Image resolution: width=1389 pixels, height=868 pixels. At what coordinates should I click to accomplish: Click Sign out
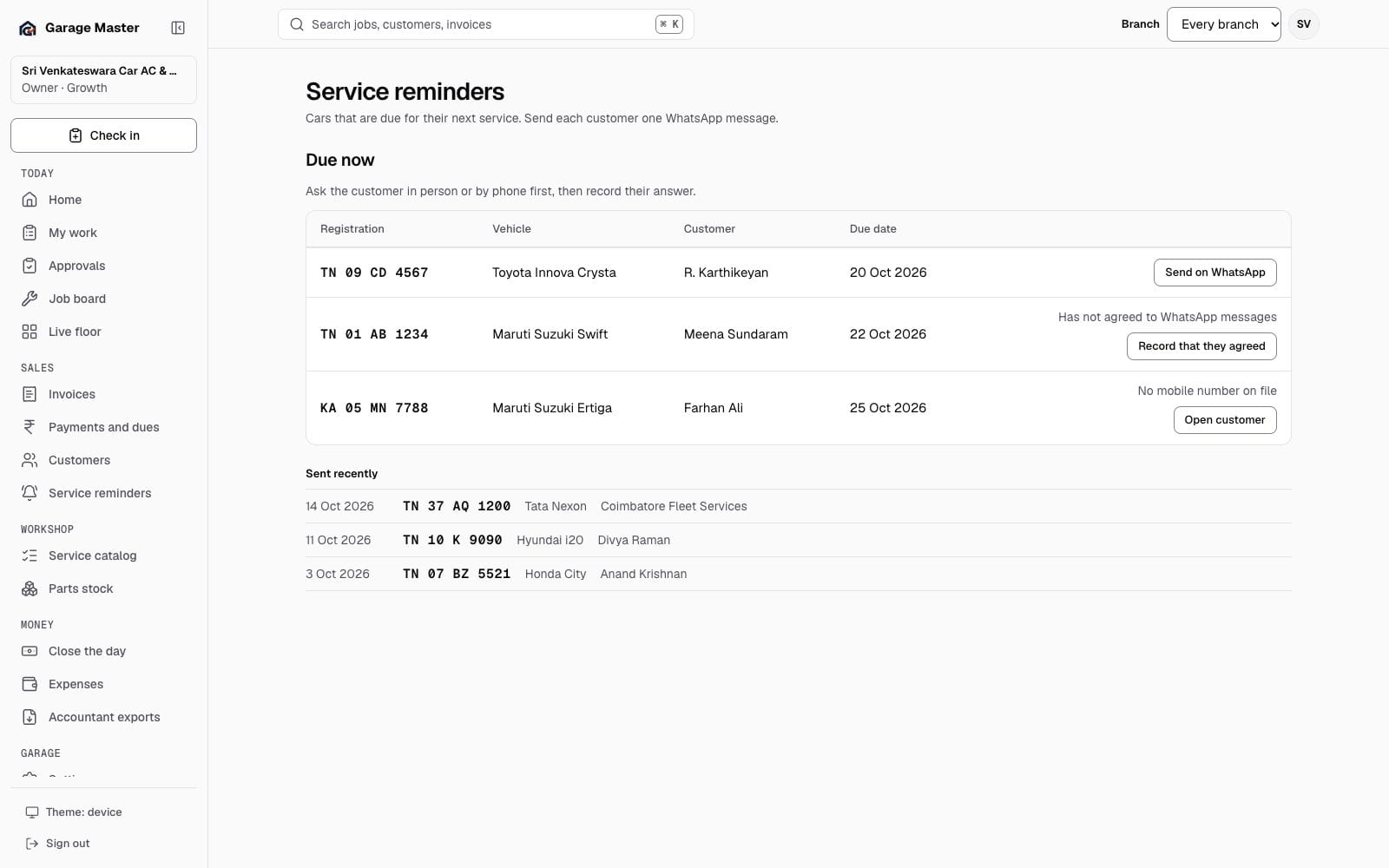[x=103, y=844]
